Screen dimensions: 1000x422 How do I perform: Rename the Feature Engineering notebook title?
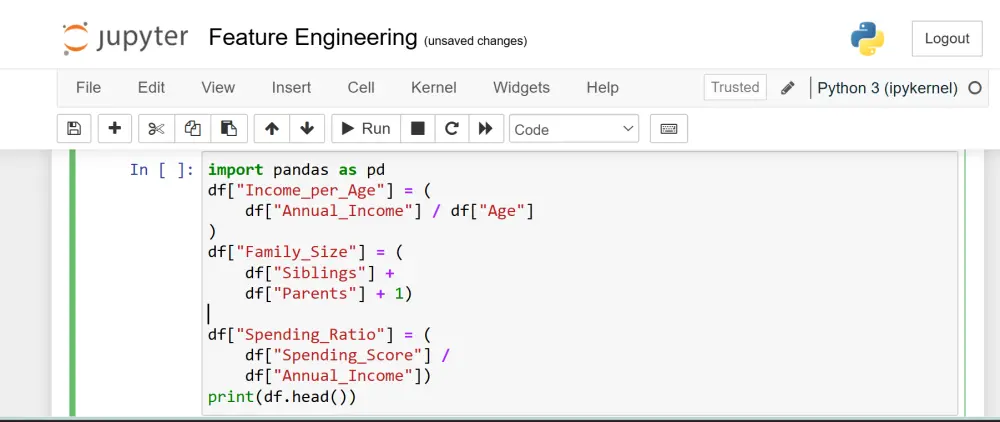tap(312, 38)
